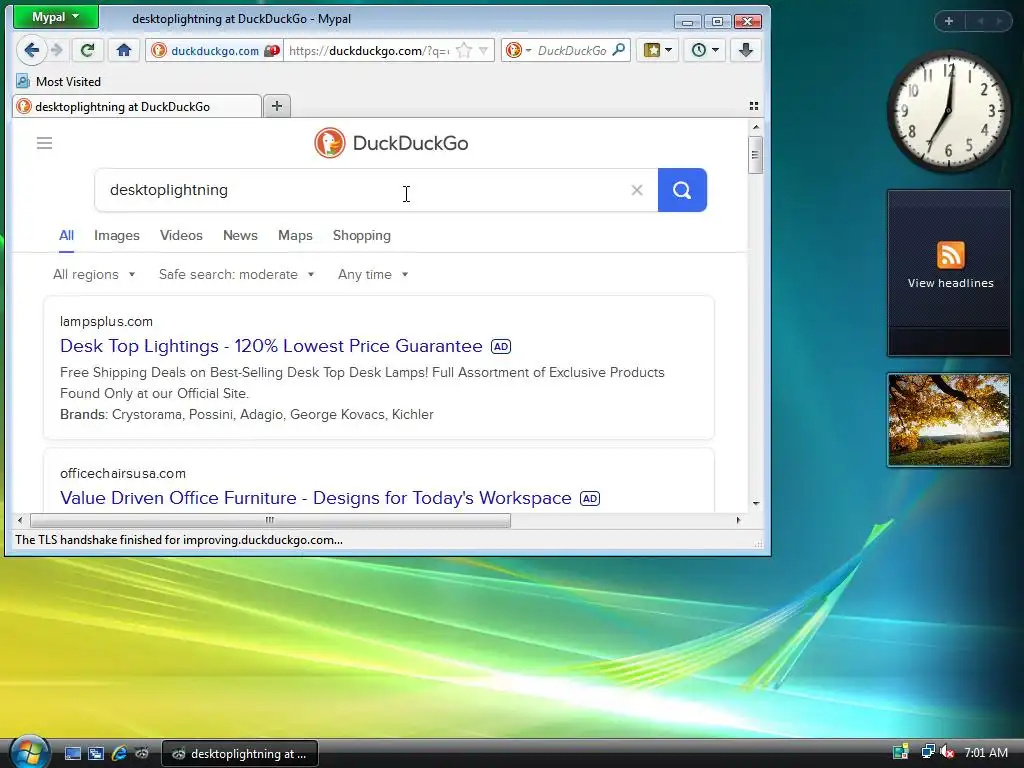The height and width of the screenshot is (768, 1024).
Task: Click Show Desktop in quick launch
Action: click(x=72, y=754)
